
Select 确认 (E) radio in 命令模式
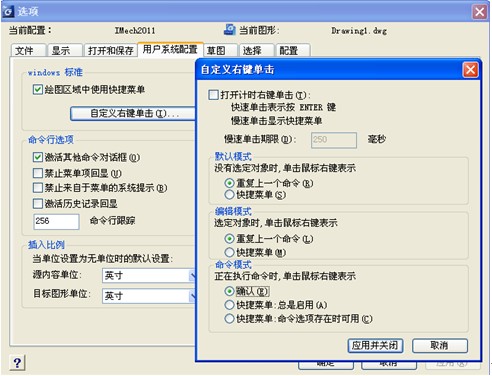pyautogui.click(x=229, y=291)
